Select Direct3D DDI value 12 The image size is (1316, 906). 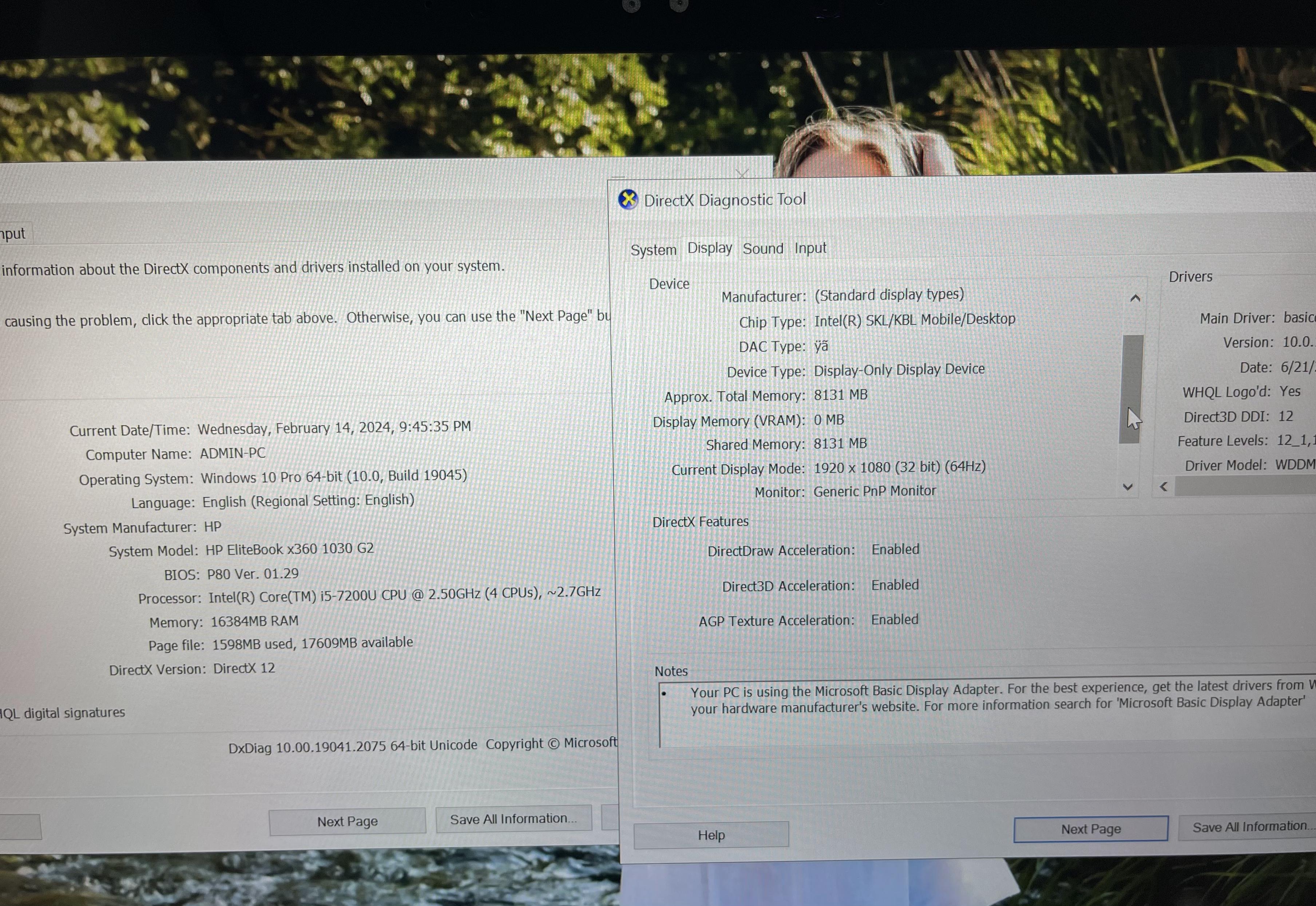click(1285, 416)
